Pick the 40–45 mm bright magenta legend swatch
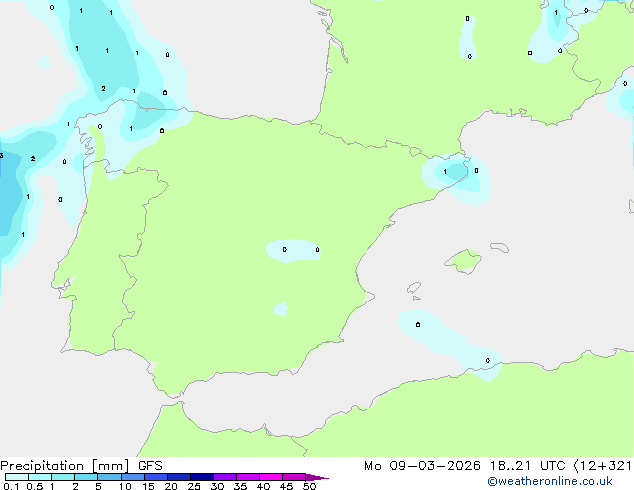Screen dimensions: 634x490 pos(271,477)
